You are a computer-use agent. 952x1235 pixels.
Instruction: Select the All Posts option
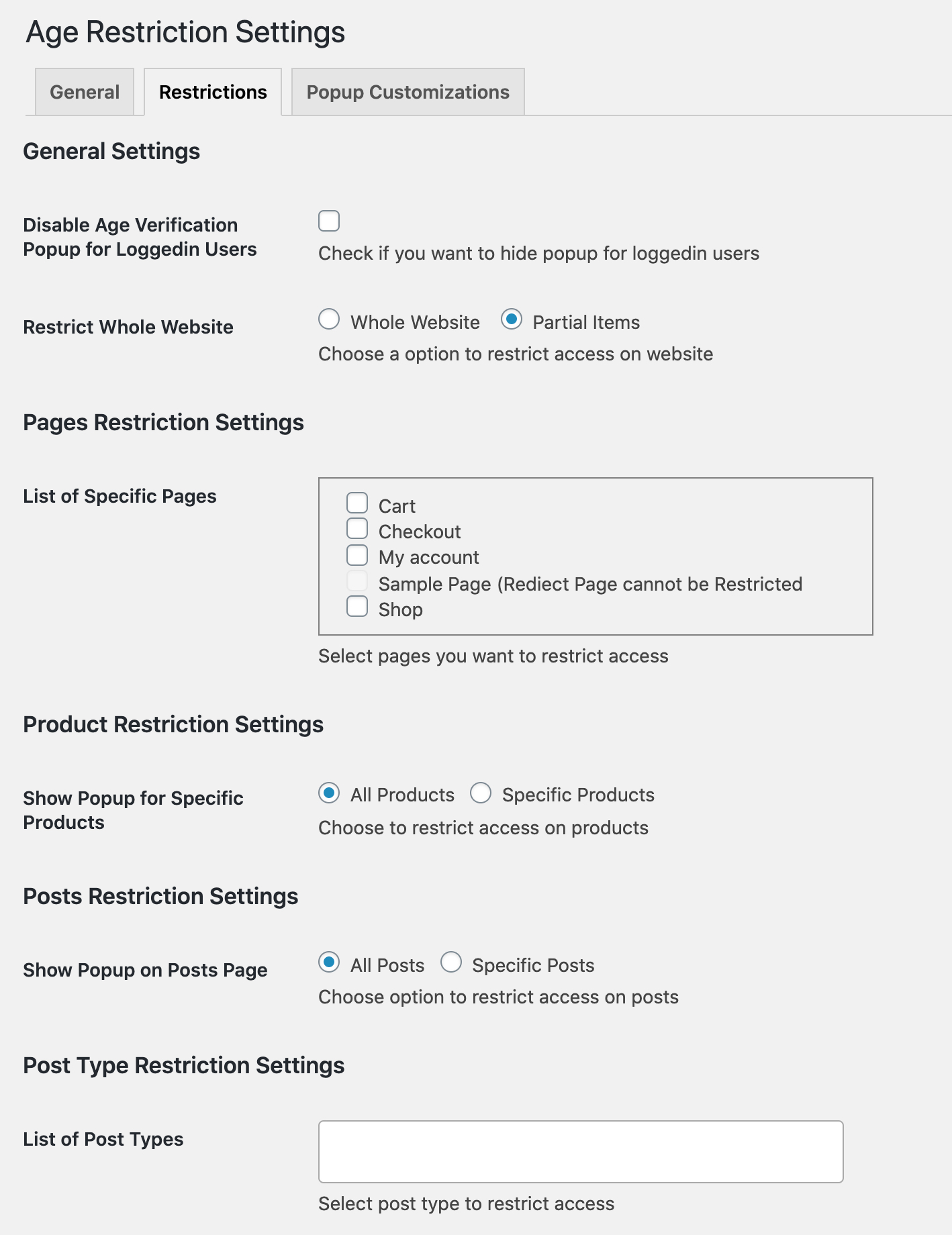(329, 963)
